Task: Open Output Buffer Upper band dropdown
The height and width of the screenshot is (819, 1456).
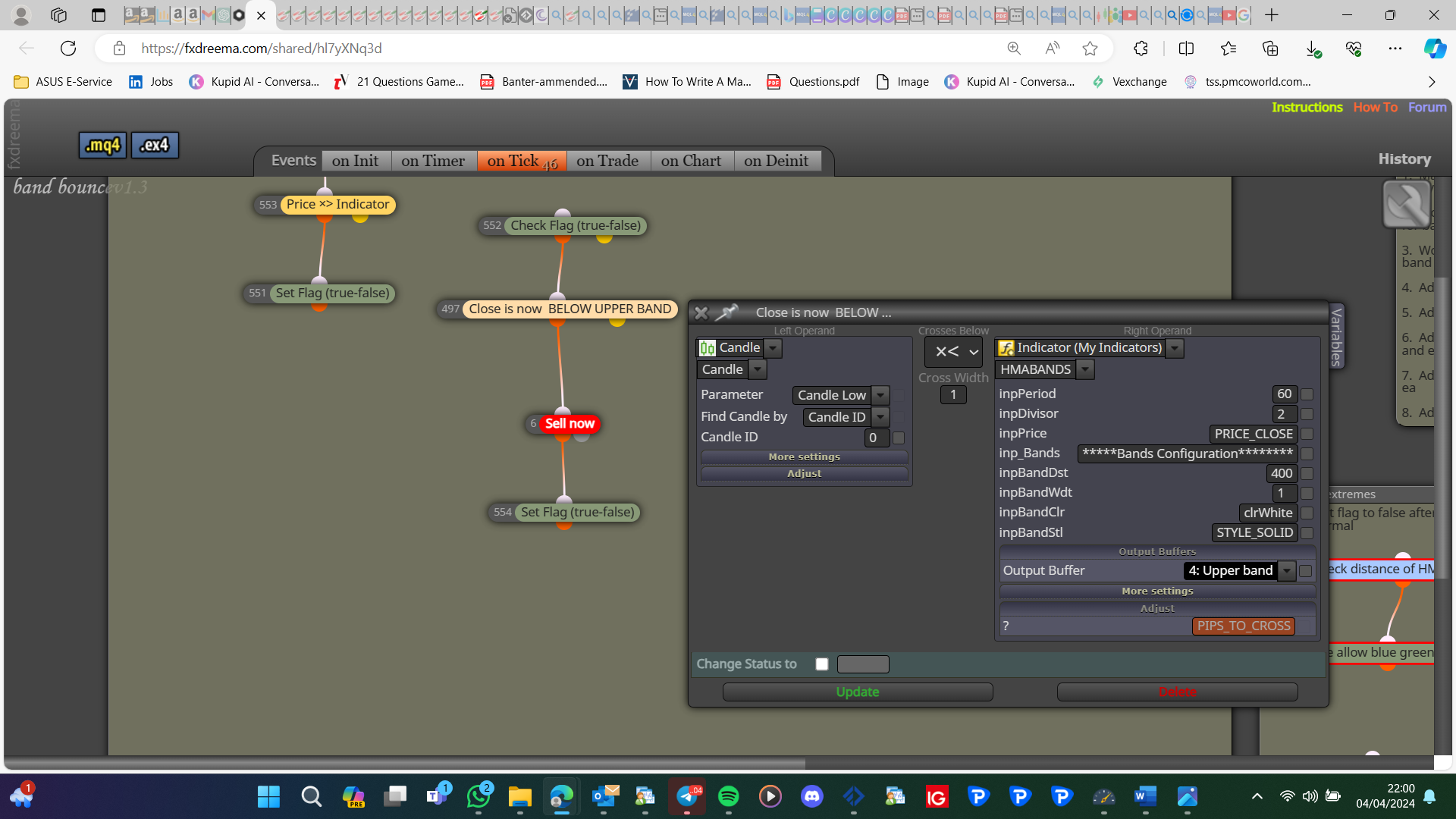Action: click(x=1287, y=571)
